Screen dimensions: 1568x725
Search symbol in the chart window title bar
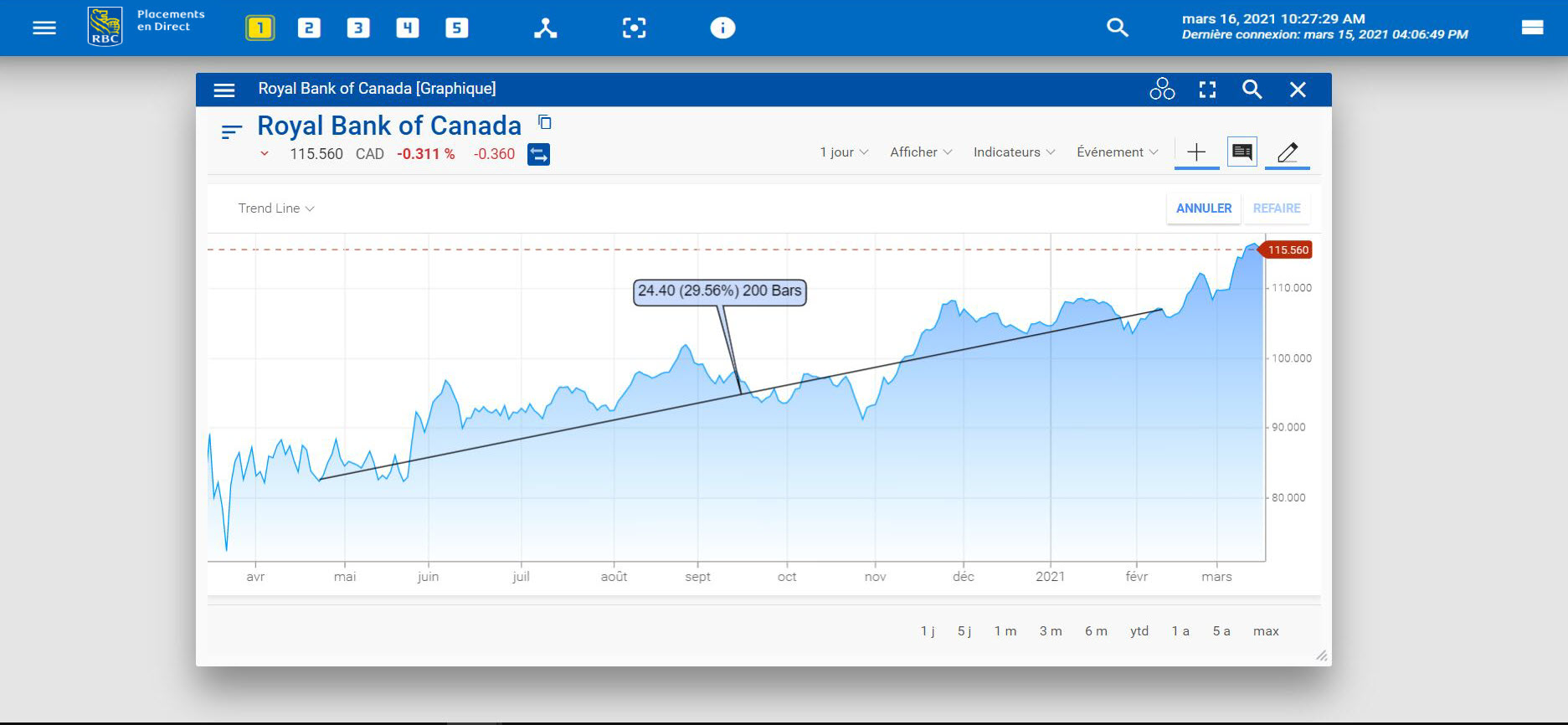click(x=1252, y=90)
